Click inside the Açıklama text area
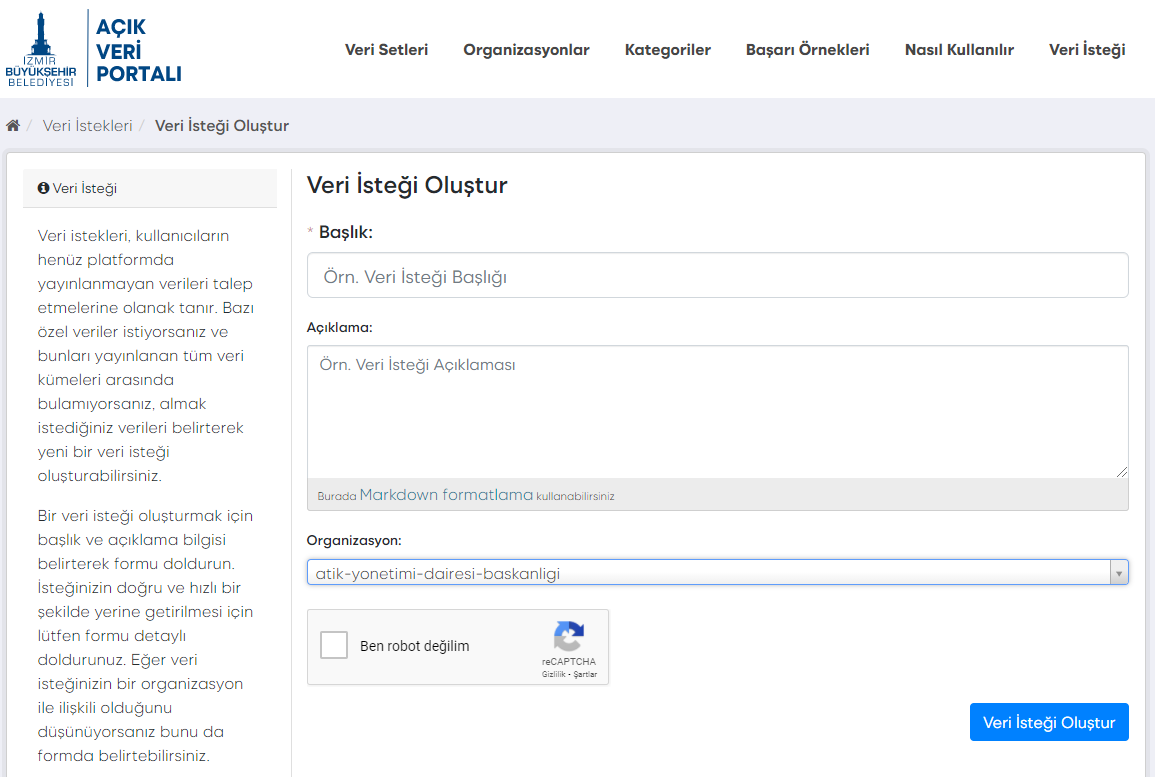 [x=717, y=412]
